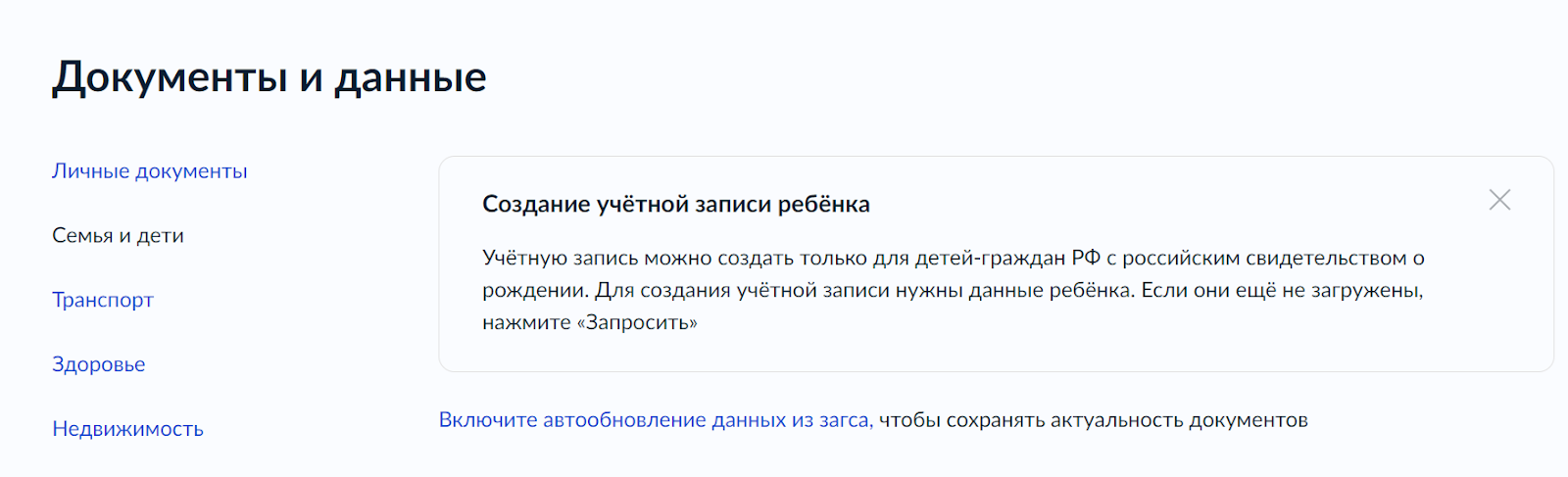Screen dimensions: 1568x477
Task: Select Семья и дети in sidebar
Action: 118,236
